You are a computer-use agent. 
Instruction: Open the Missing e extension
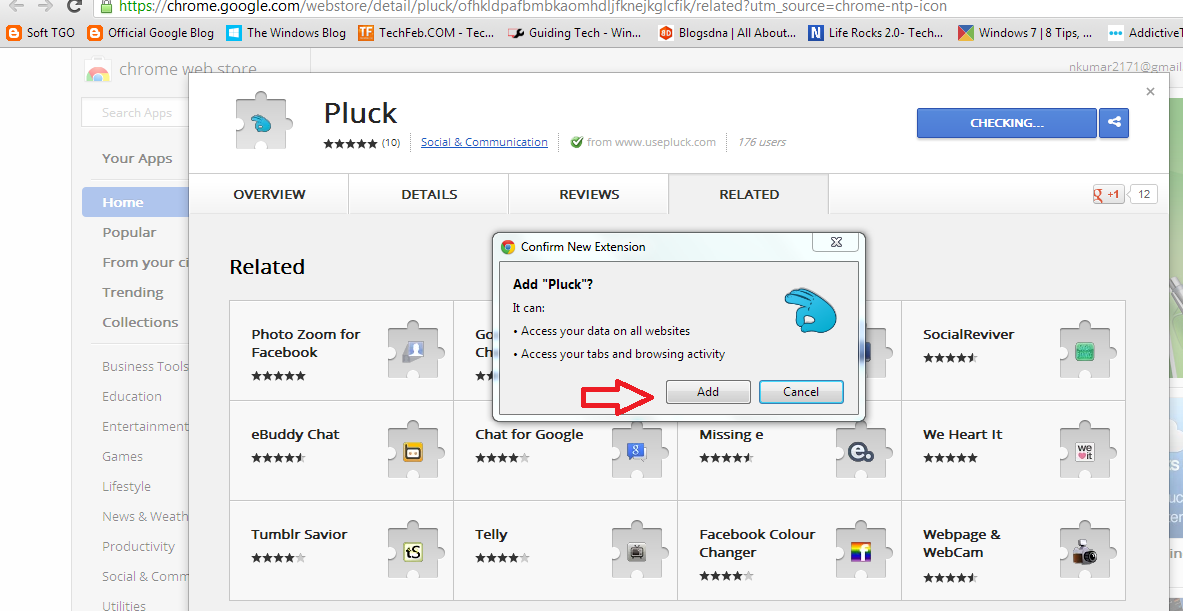tap(789, 450)
